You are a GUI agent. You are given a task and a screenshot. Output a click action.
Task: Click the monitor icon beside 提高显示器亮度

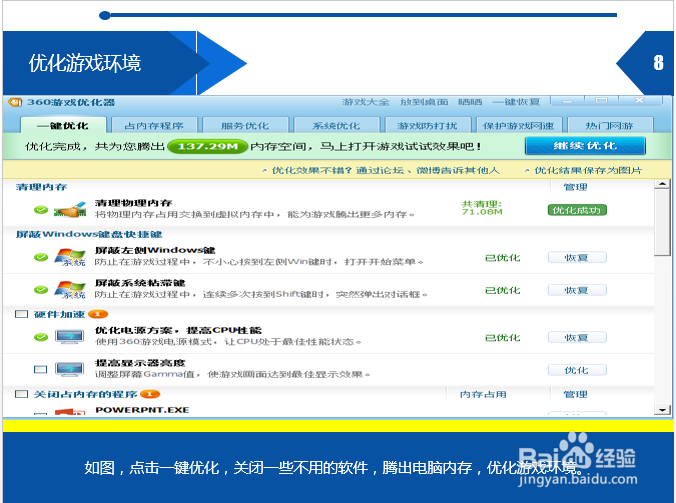click(x=69, y=369)
